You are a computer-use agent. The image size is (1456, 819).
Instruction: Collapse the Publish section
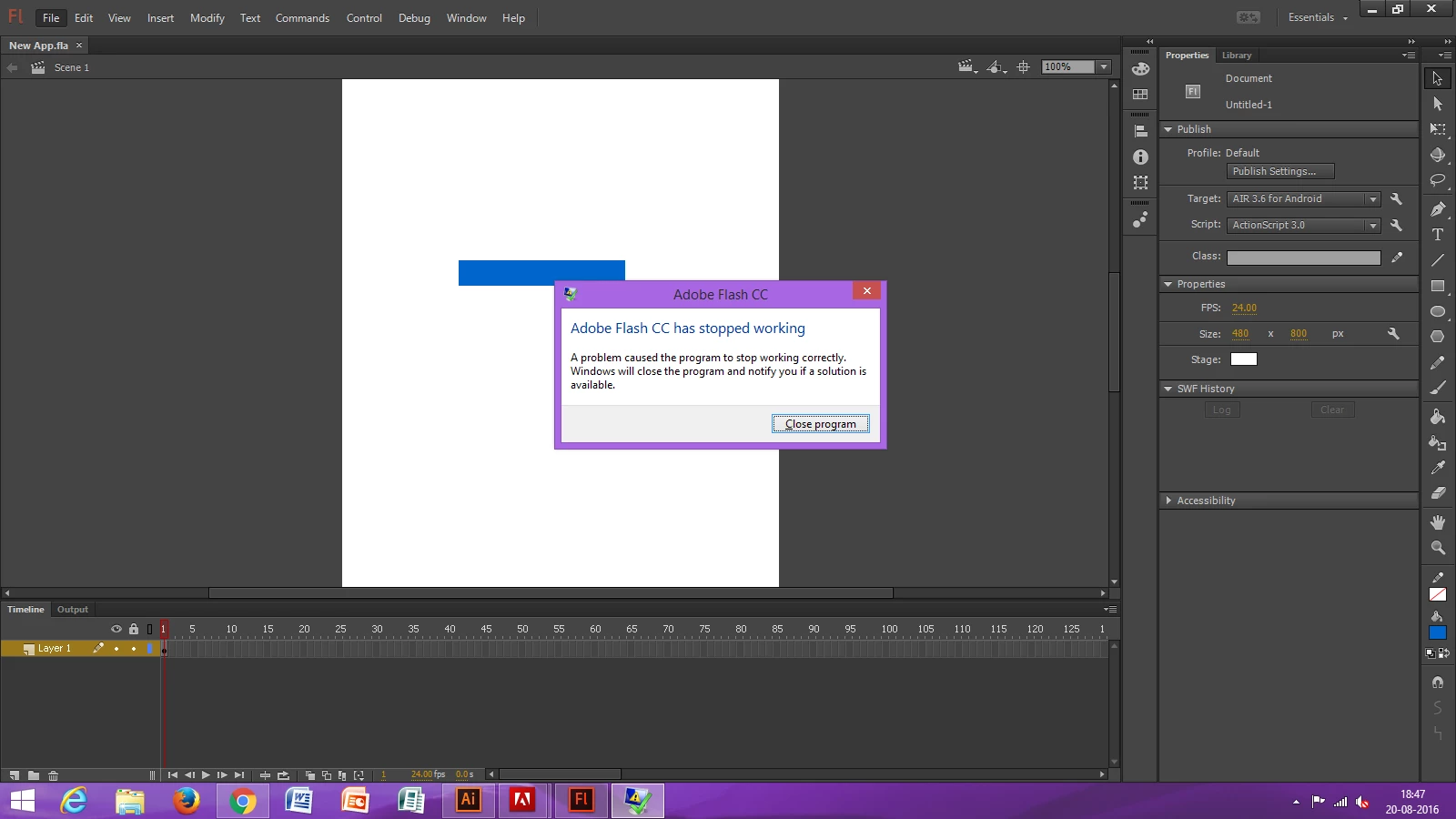[1168, 129]
